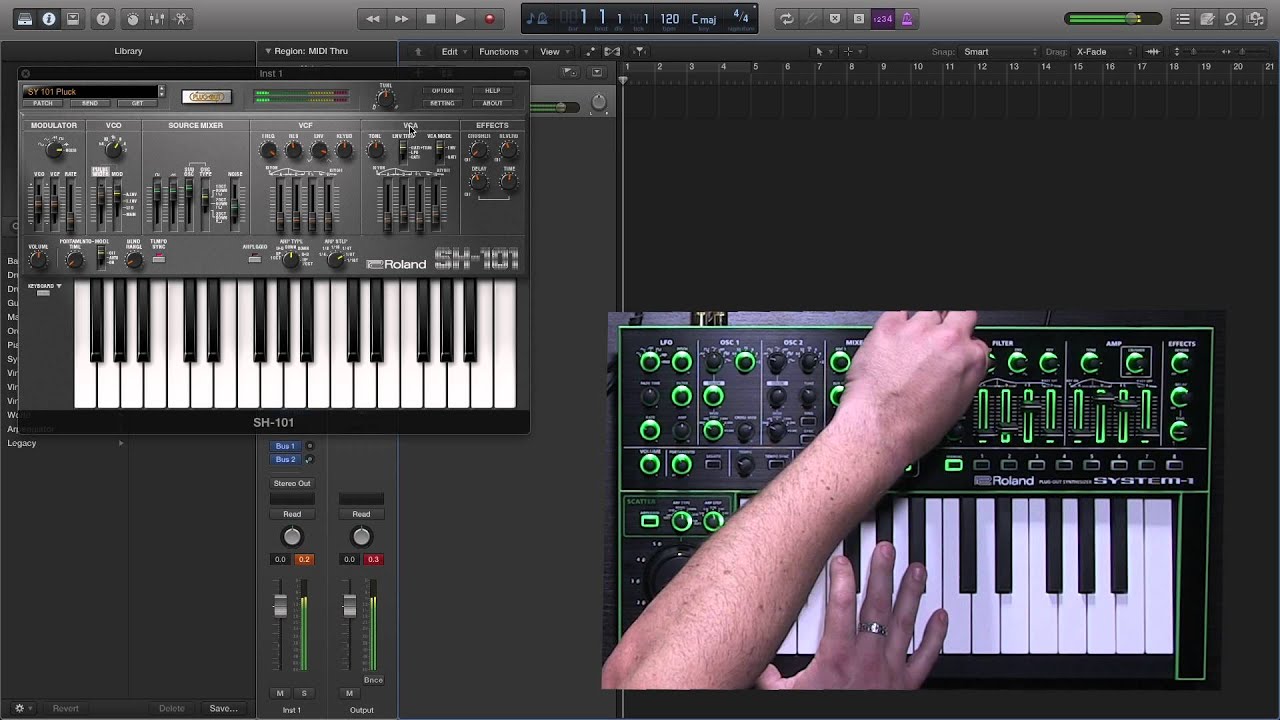The width and height of the screenshot is (1280, 720).
Task: Open Inst 1 automation Read dropdown
Action: tap(292, 514)
